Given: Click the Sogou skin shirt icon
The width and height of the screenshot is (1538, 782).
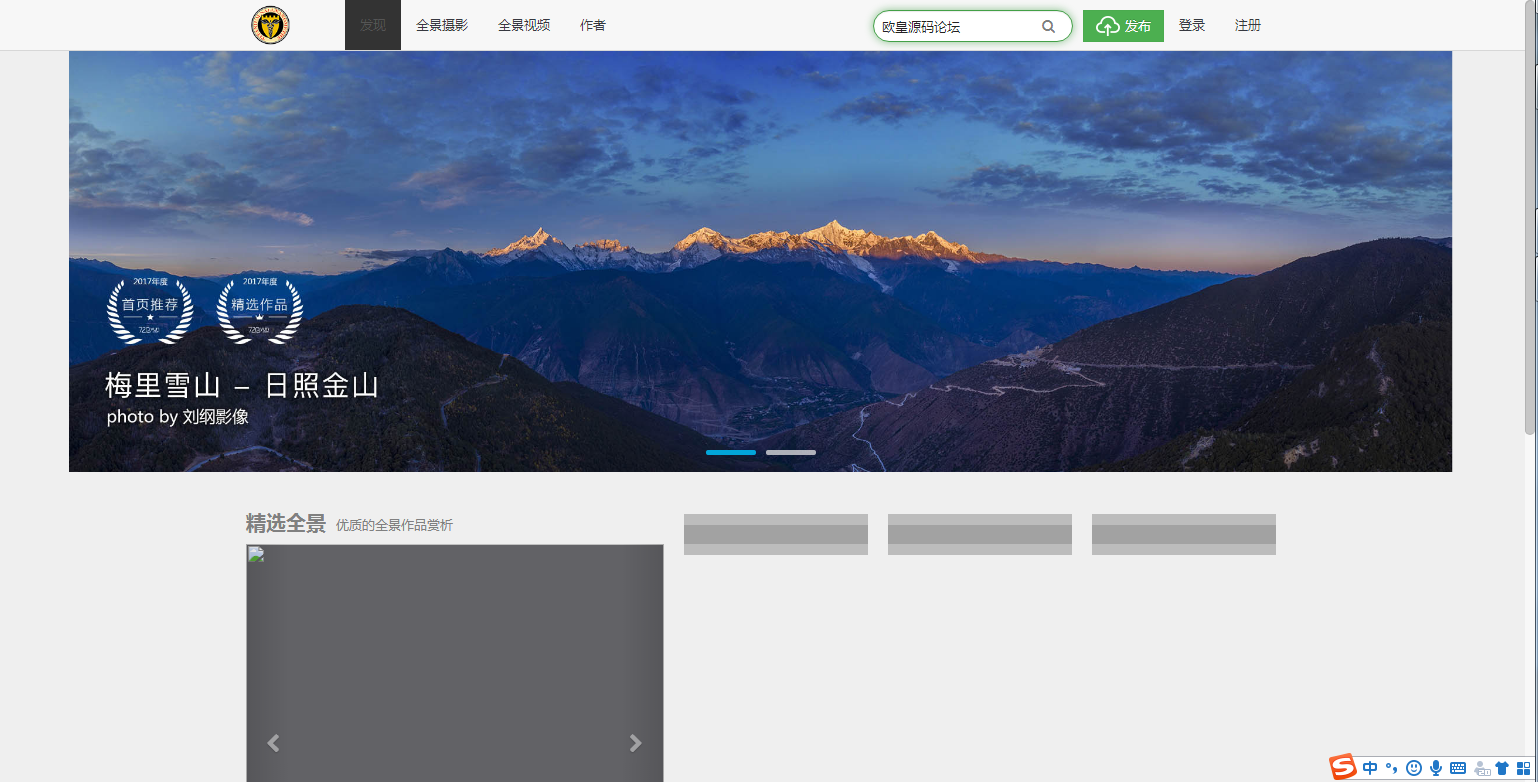Looking at the screenshot, I should pos(1503,768).
